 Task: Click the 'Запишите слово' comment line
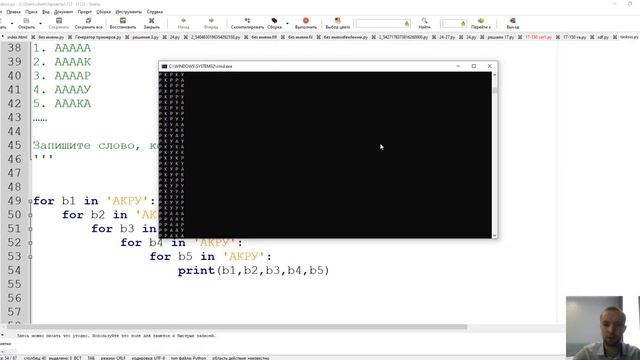[x=96, y=146]
